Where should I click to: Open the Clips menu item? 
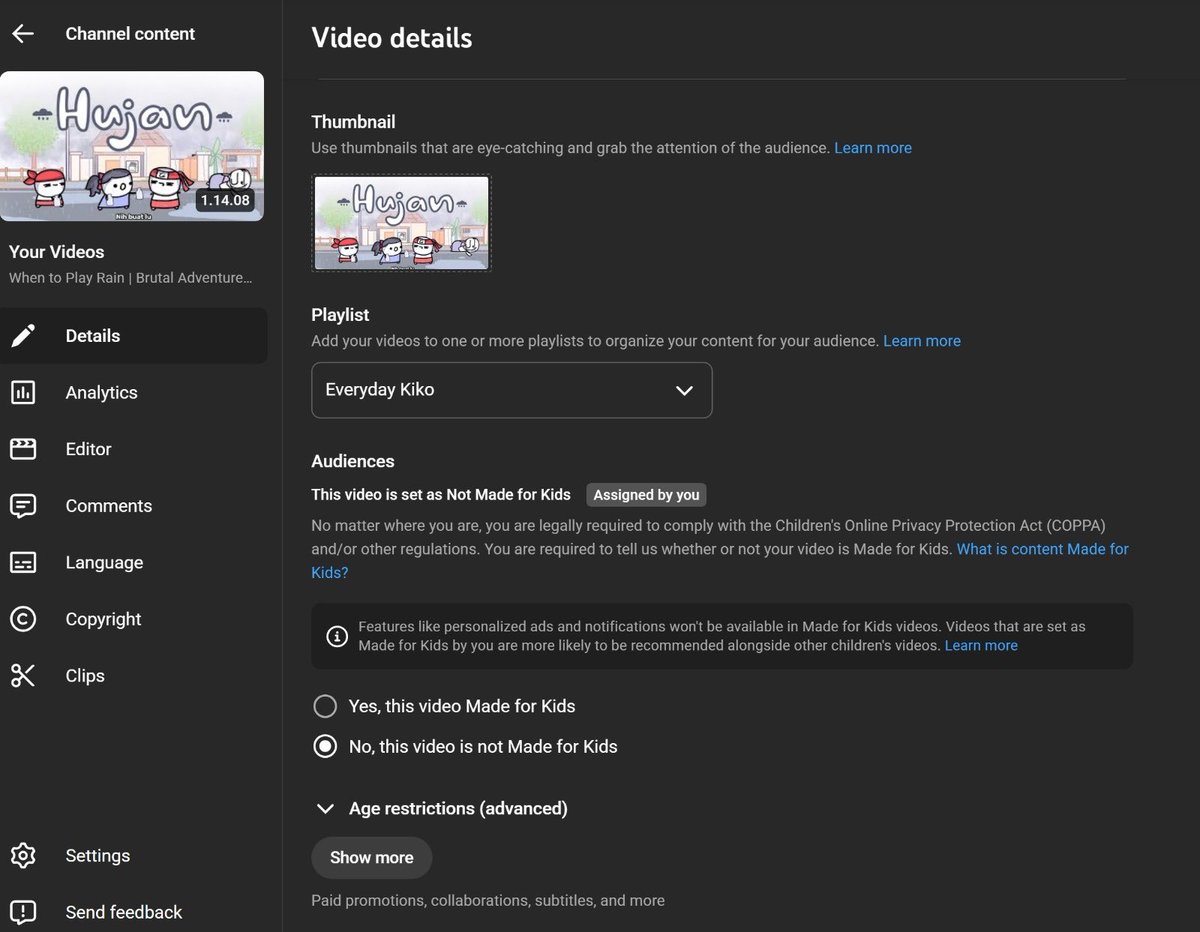click(x=134, y=676)
